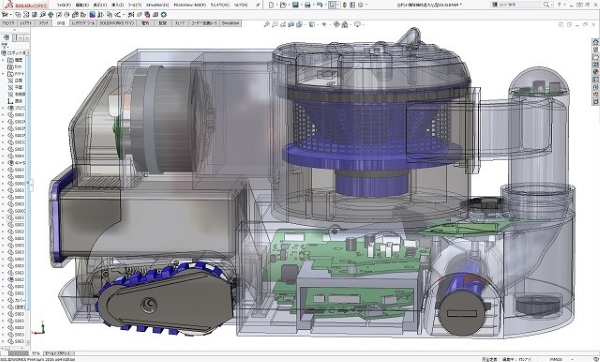Viewport: 600px width, 362px height.
Task: Open the Simulation tab
Action: pyautogui.click(x=231, y=23)
